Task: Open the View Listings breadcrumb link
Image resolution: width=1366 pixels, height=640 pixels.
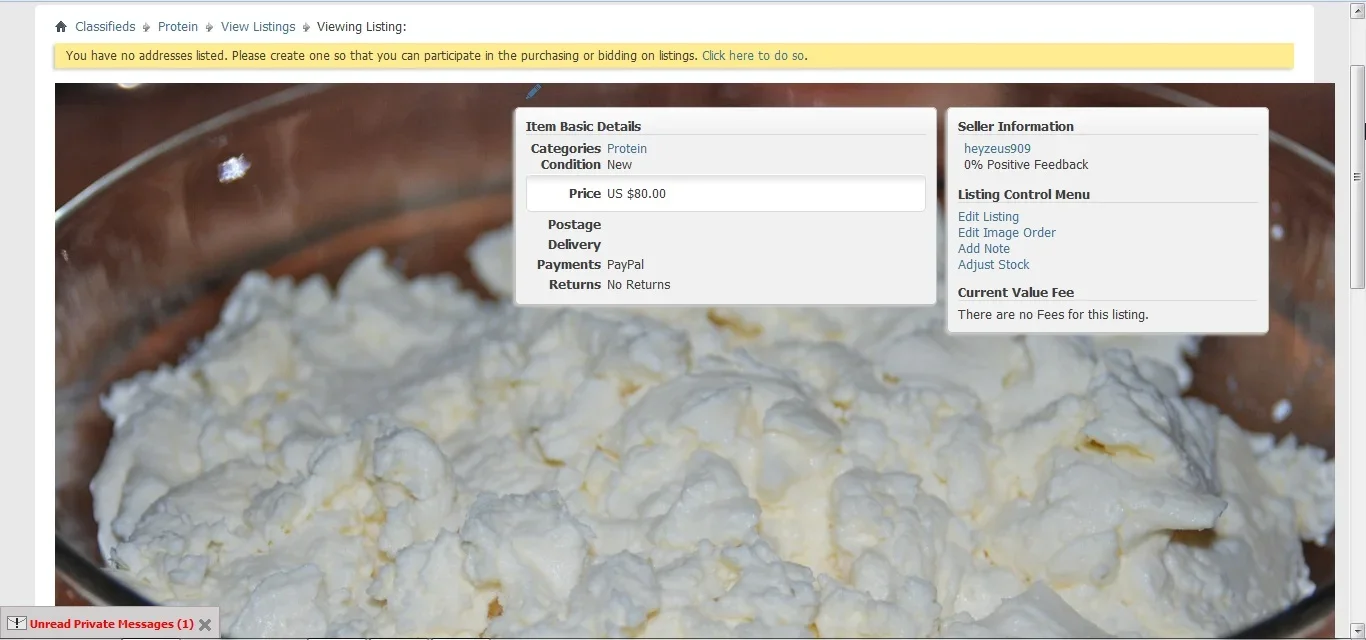Action: coord(258,27)
